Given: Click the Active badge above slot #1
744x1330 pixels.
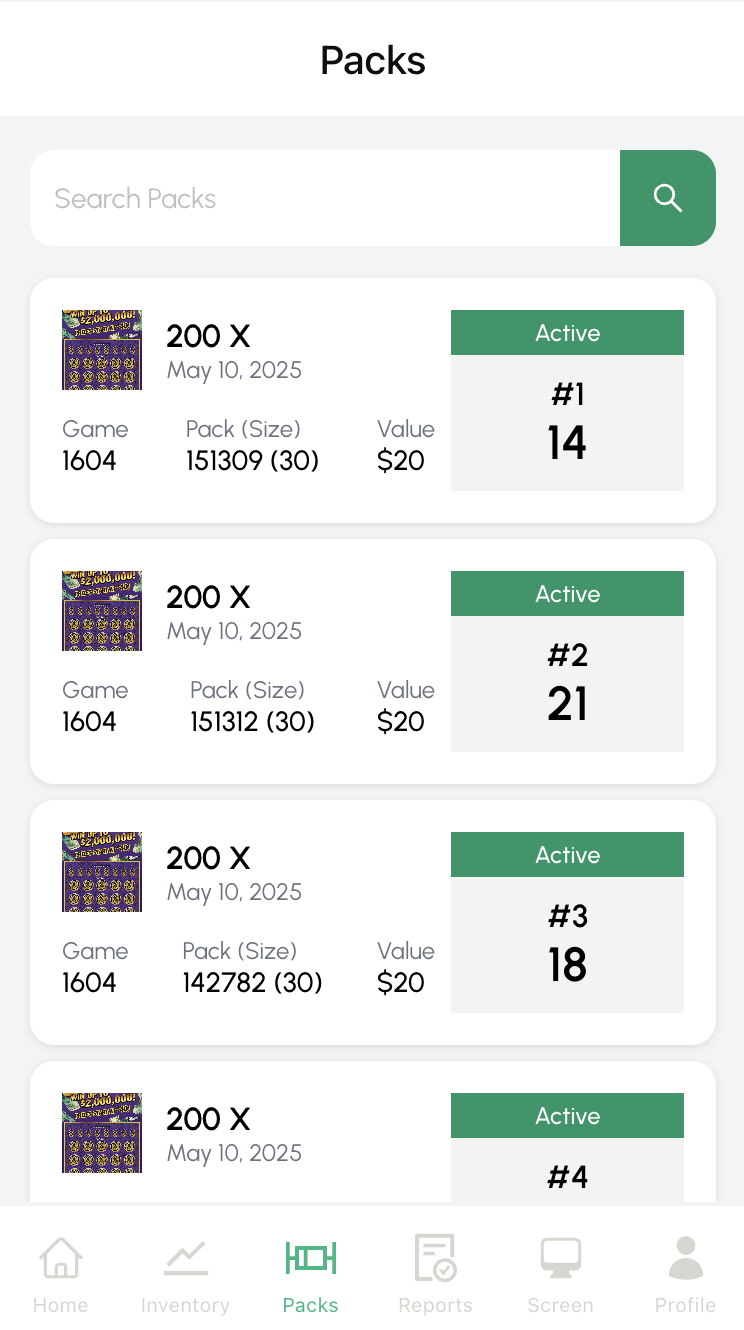Looking at the screenshot, I should click(567, 333).
